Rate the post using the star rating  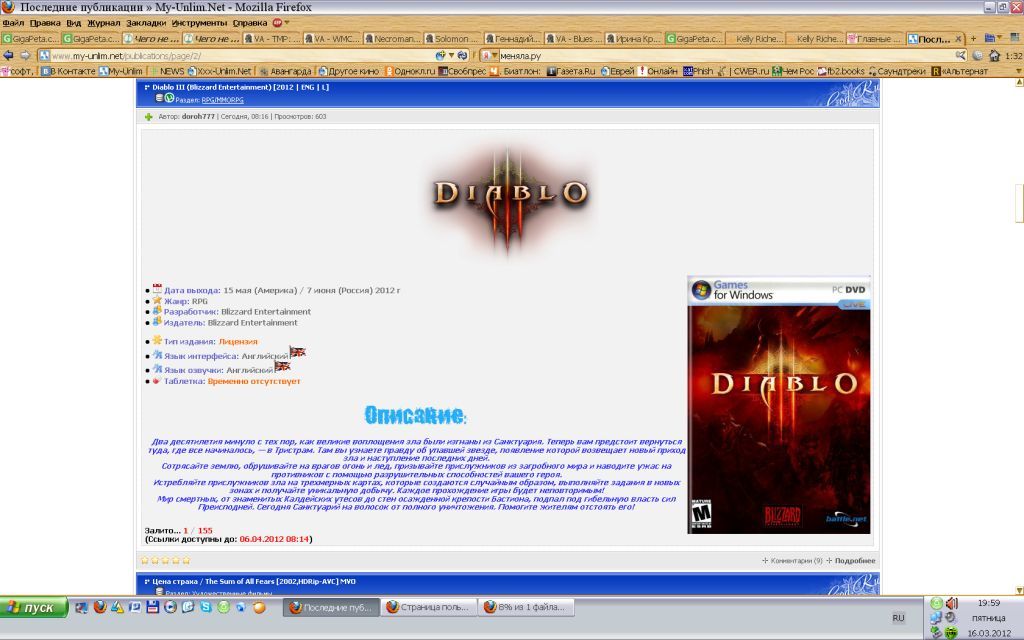165,560
